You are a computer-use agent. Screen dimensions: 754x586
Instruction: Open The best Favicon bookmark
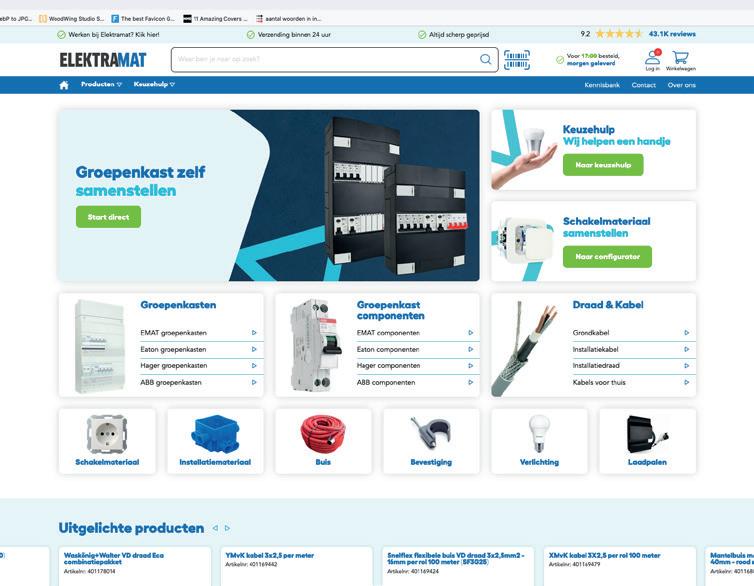(143, 19)
